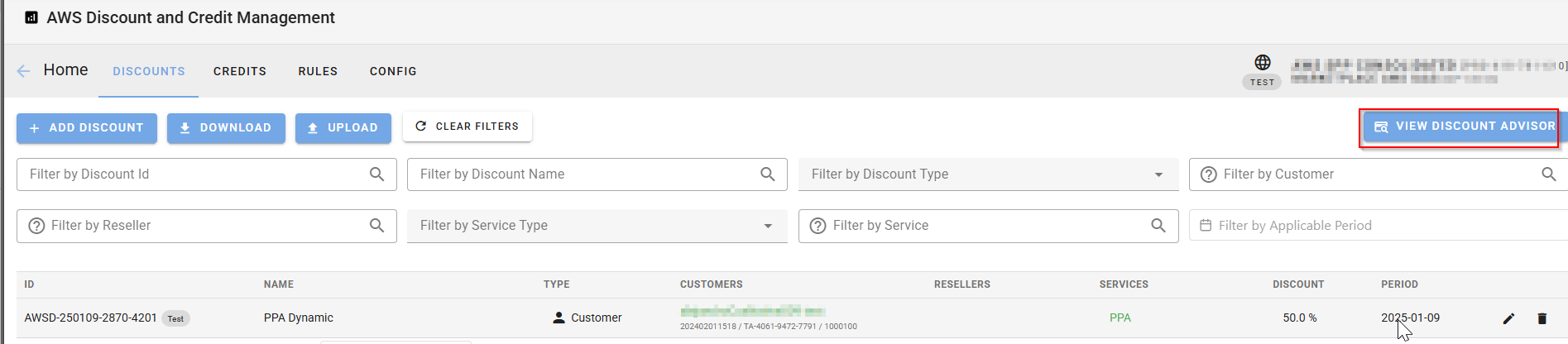Click search icon in Discount Name filter
Image resolution: width=1568 pixels, height=344 pixels.
point(767,174)
